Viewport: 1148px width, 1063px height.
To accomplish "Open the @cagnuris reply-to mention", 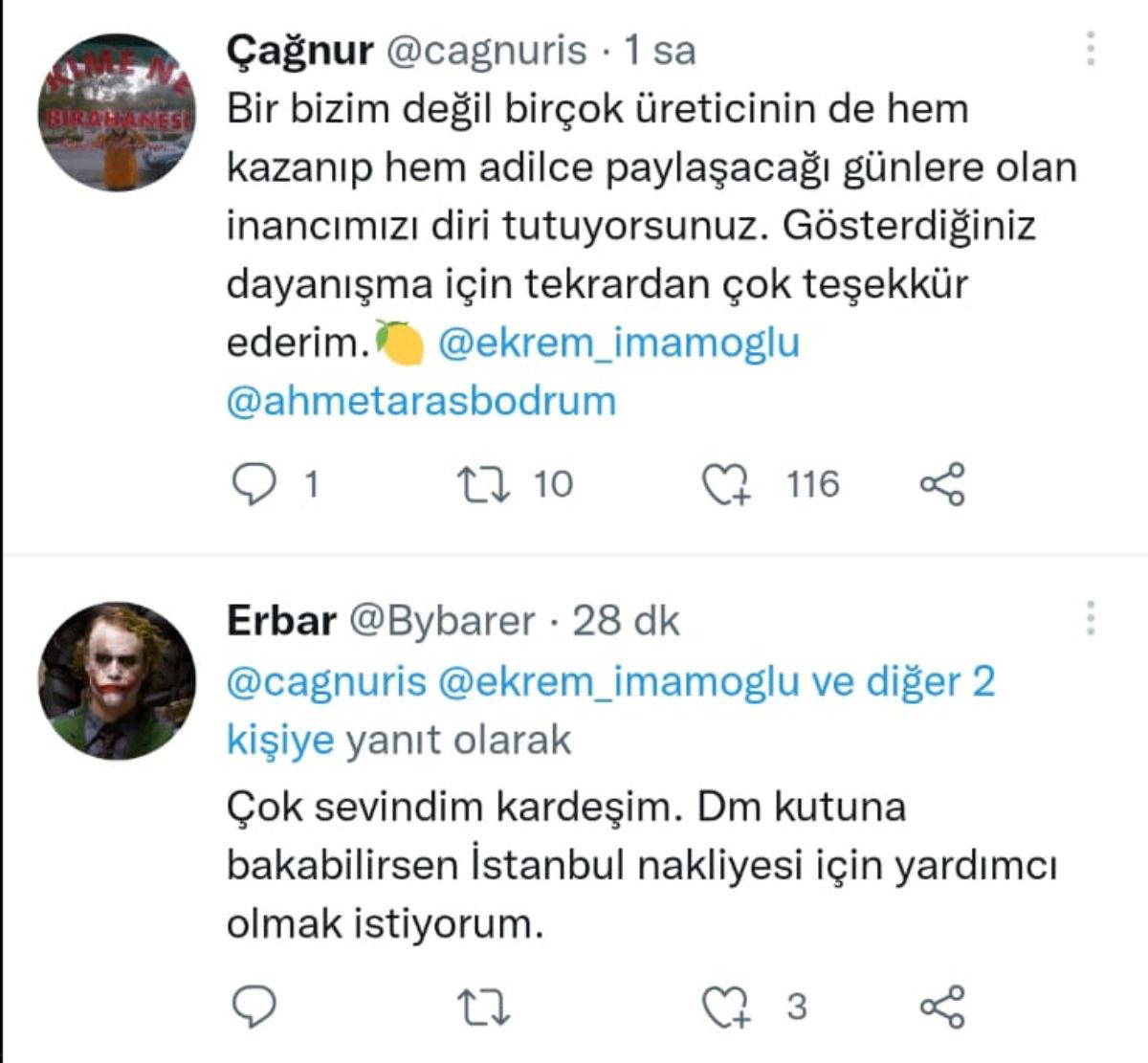I will (326, 681).
